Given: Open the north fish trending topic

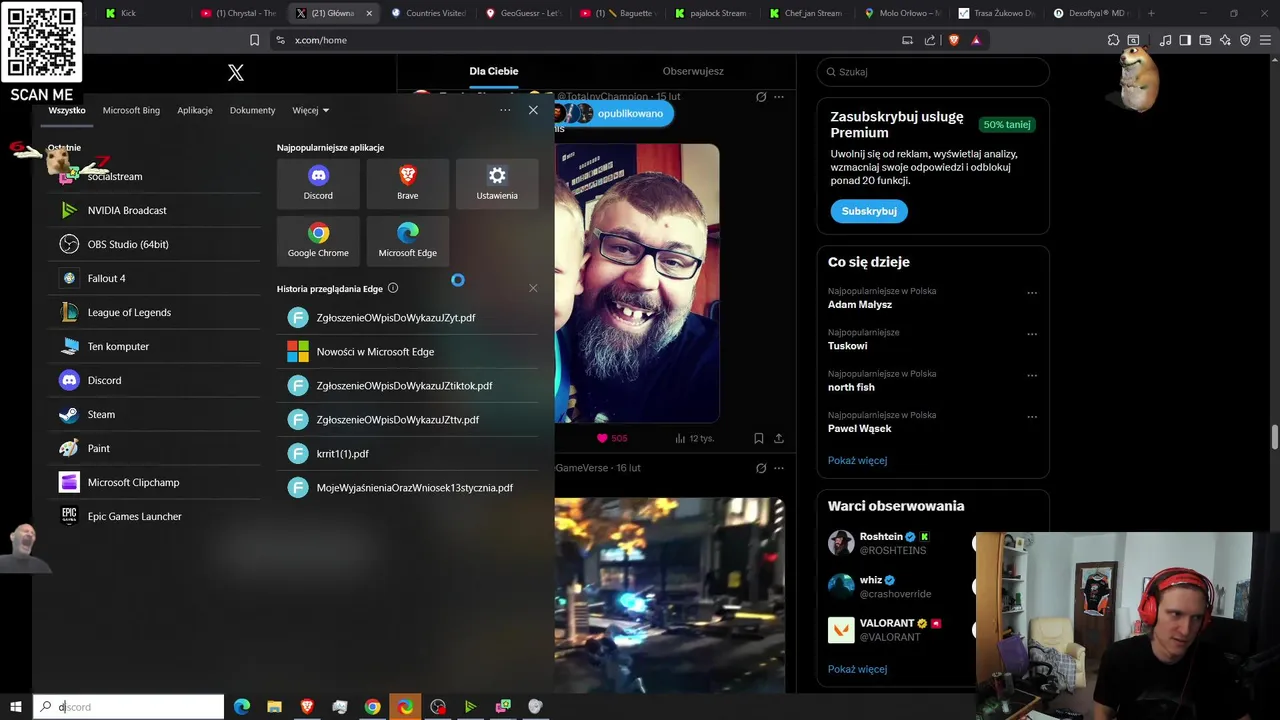Looking at the screenshot, I should [851, 387].
